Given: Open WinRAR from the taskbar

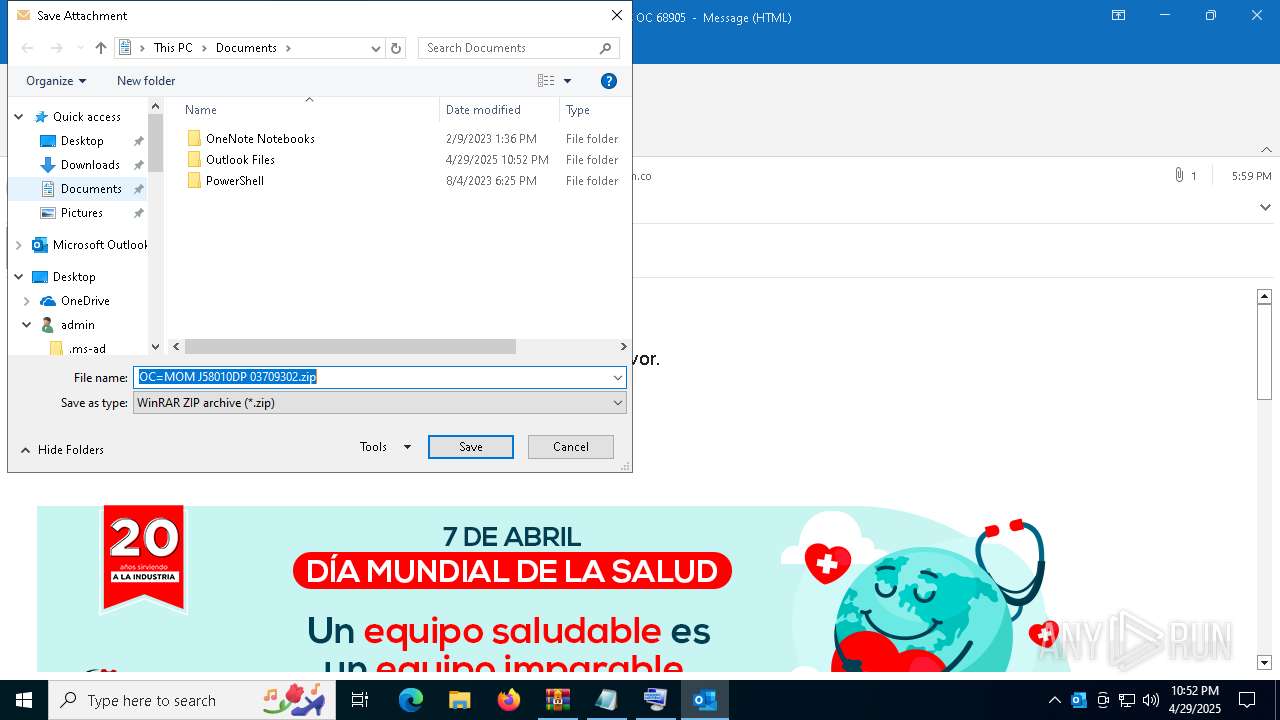Looking at the screenshot, I should pos(557,700).
